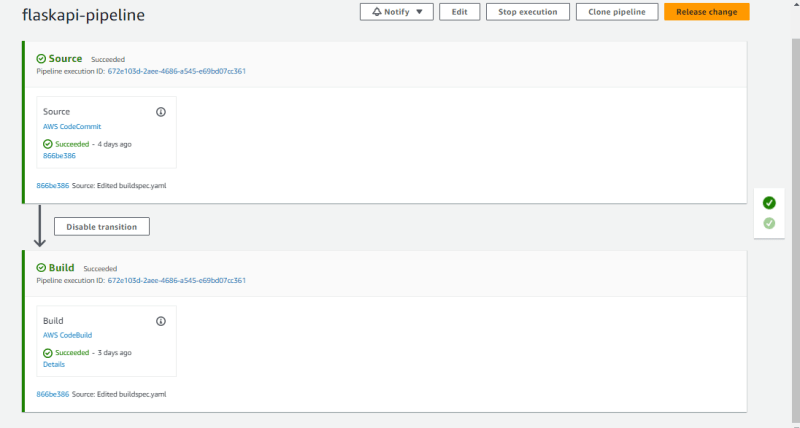This screenshot has height=428, width=800.
Task: Click the Source stage heading text
Action: (x=65, y=59)
